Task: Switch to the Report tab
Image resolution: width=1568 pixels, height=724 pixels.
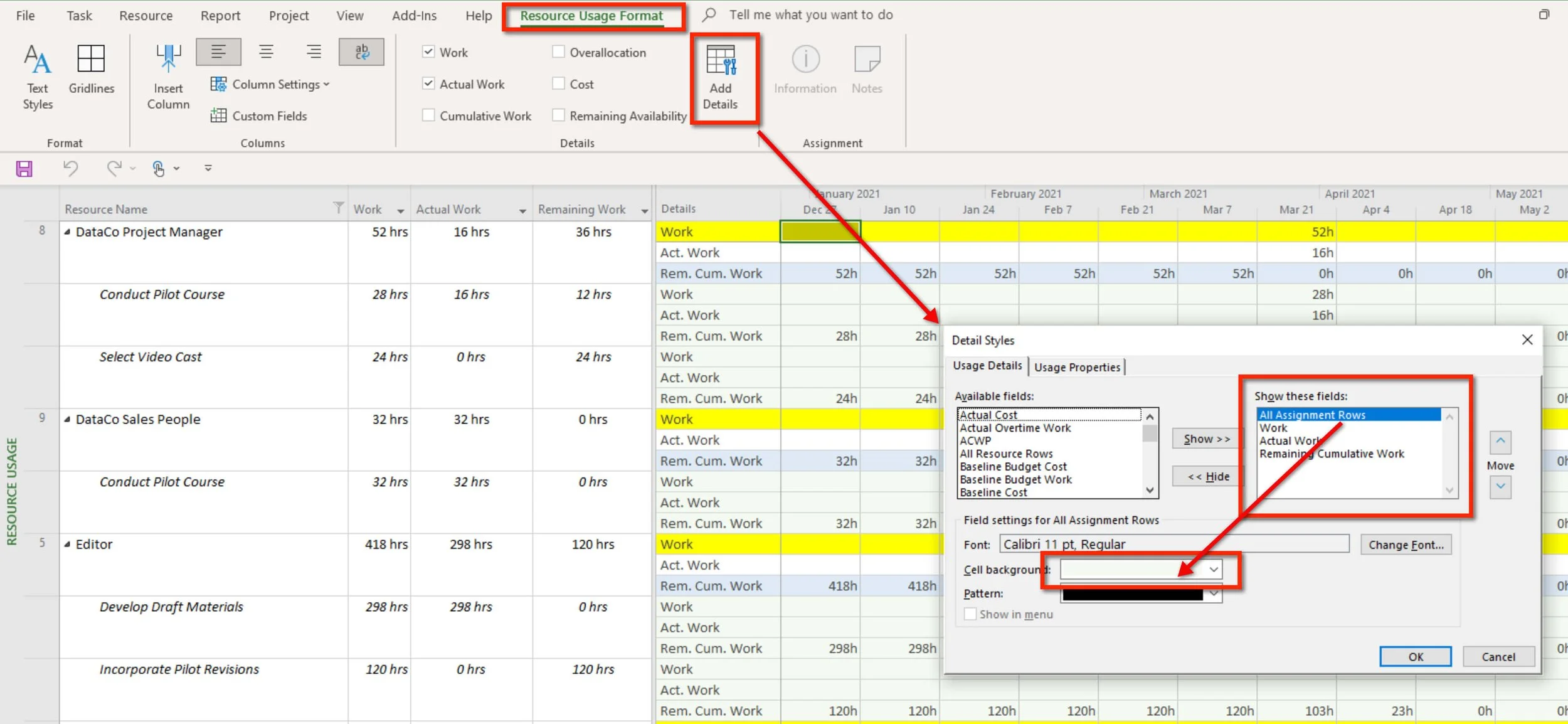Action: (x=220, y=15)
